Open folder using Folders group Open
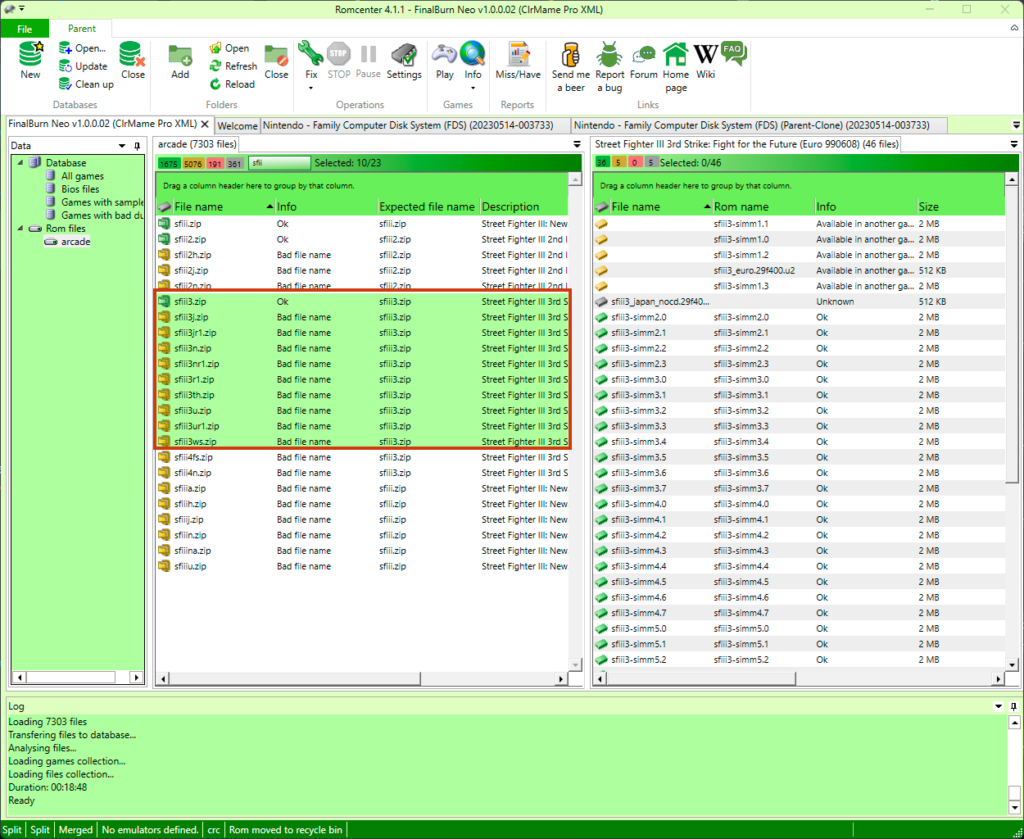The image size is (1024, 839). tap(229, 48)
